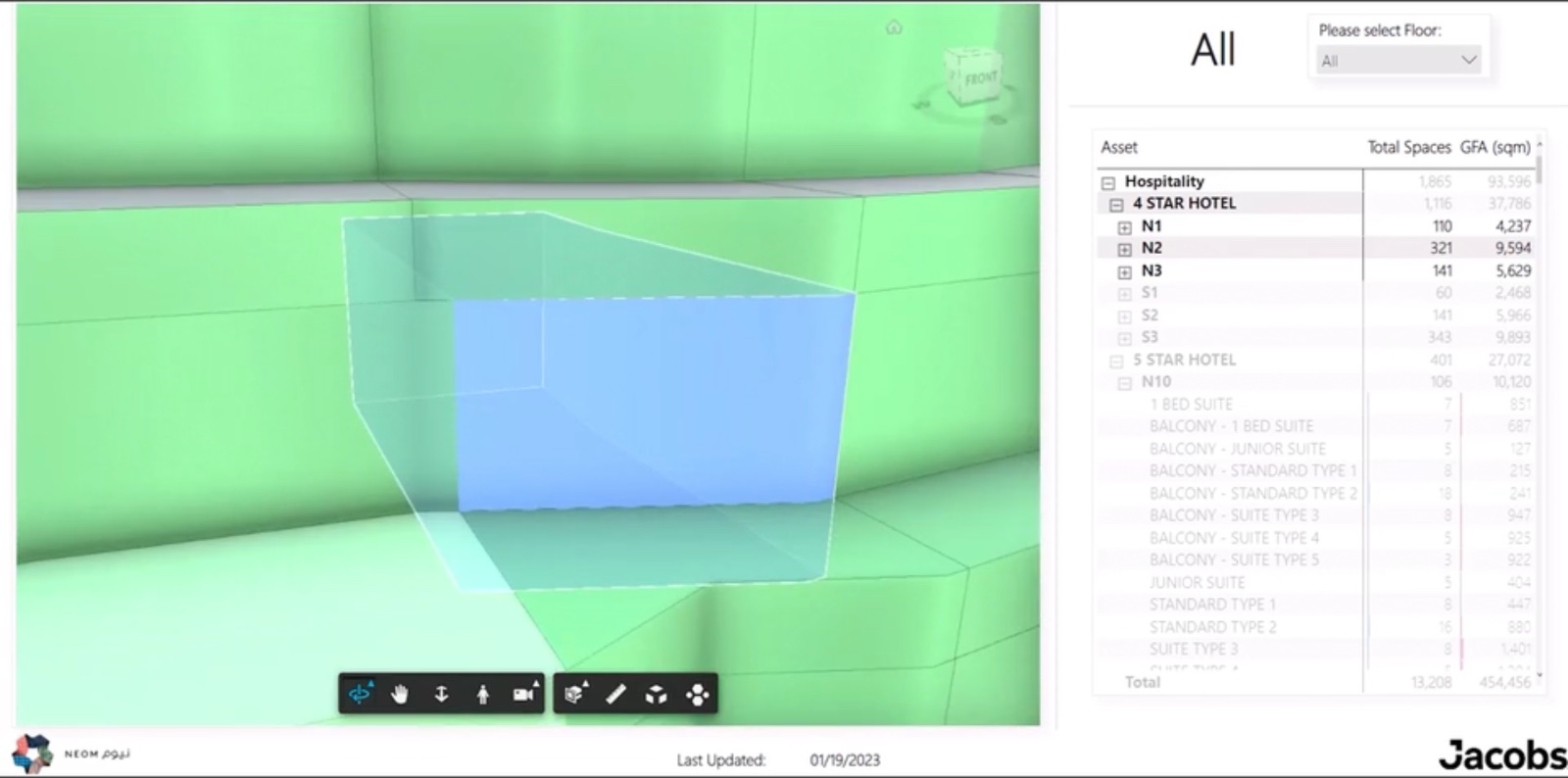The width and height of the screenshot is (1568, 778).
Task: Click the table scroll-down arrow
Action: pyautogui.click(x=1540, y=675)
